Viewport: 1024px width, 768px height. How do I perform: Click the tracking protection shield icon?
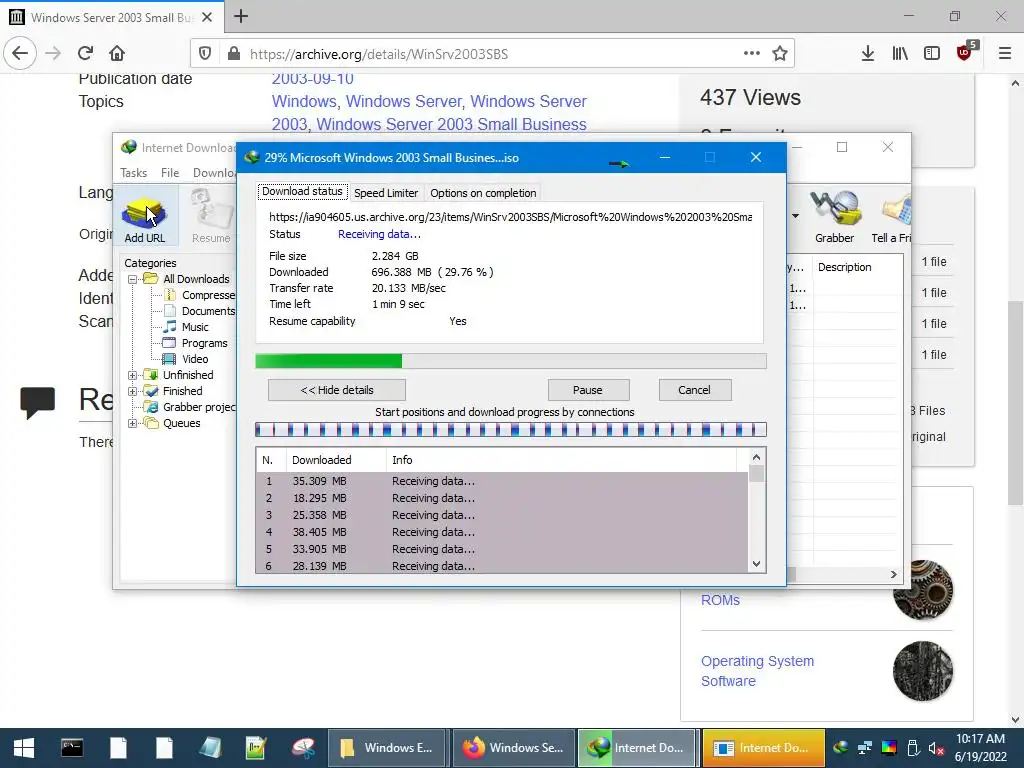coord(204,54)
